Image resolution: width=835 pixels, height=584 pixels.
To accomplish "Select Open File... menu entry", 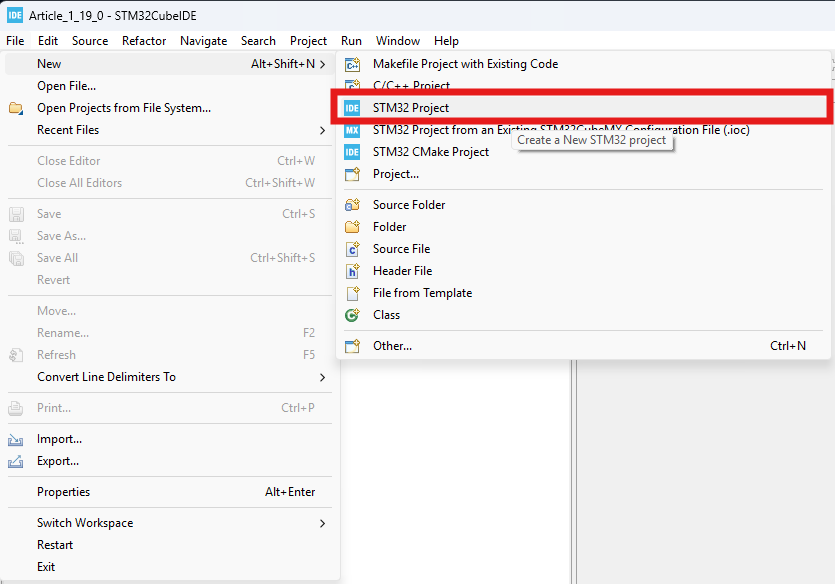I will click(x=66, y=86).
